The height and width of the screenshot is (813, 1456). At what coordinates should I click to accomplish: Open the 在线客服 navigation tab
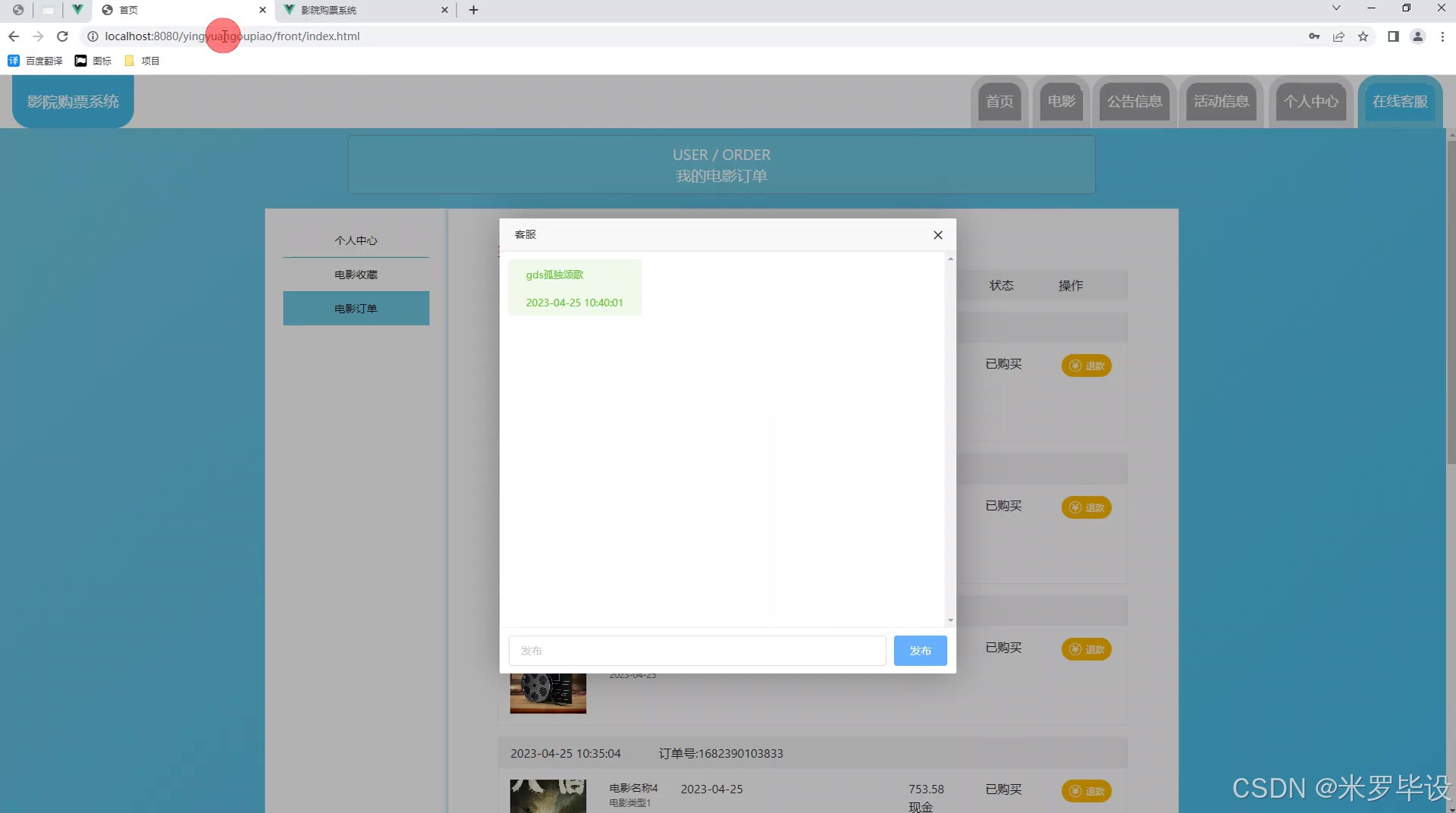(x=1400, y=102)
